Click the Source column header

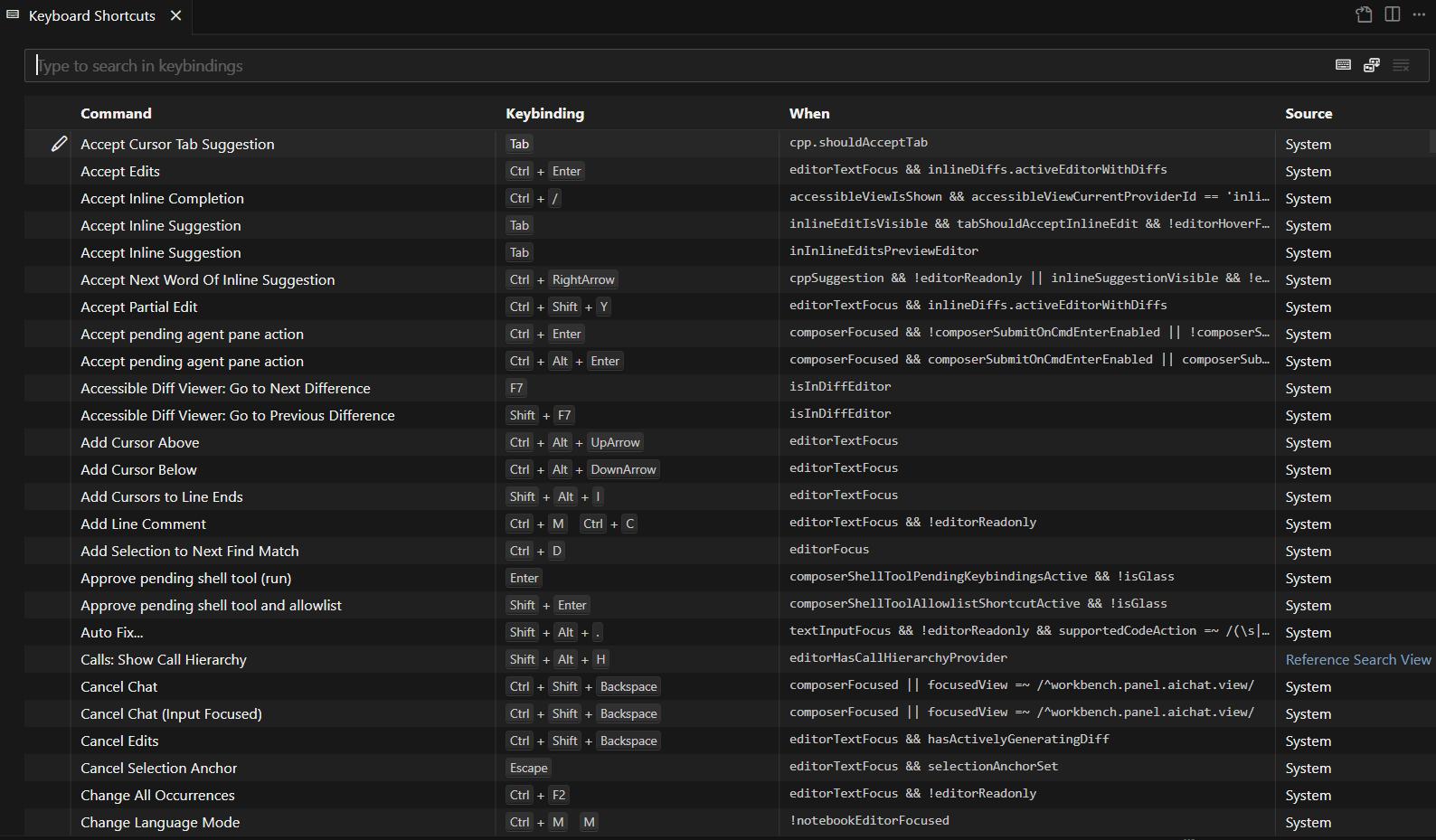[x=1308, y=113]
